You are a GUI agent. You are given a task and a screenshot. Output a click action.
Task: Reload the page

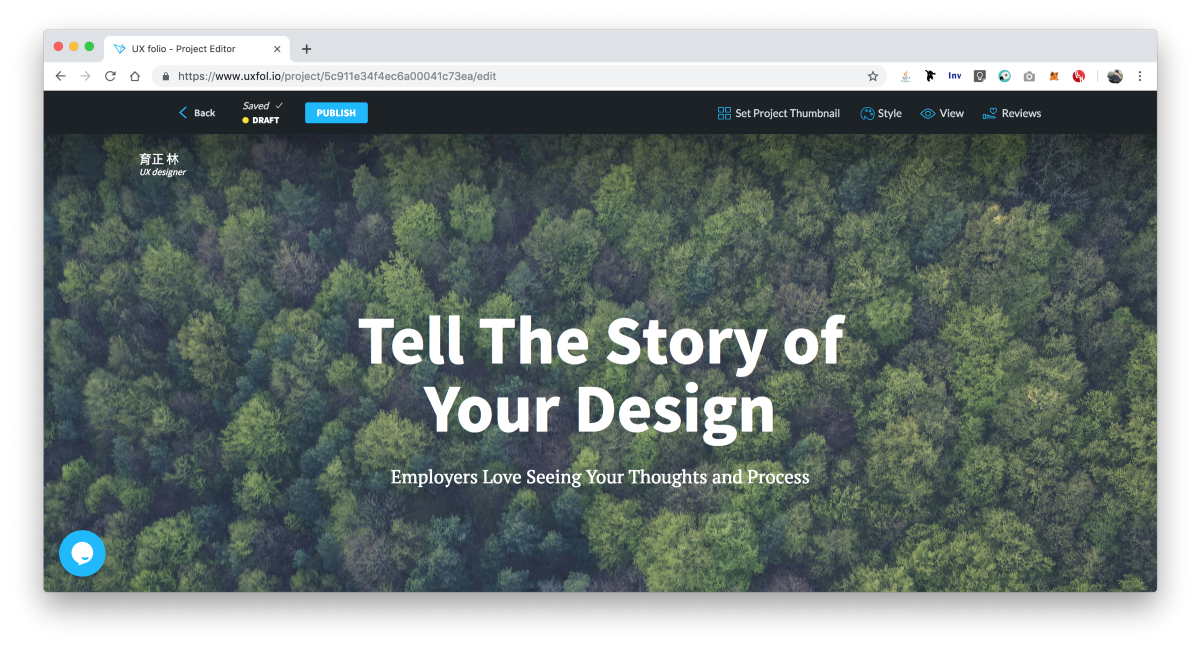pos(110,76)
